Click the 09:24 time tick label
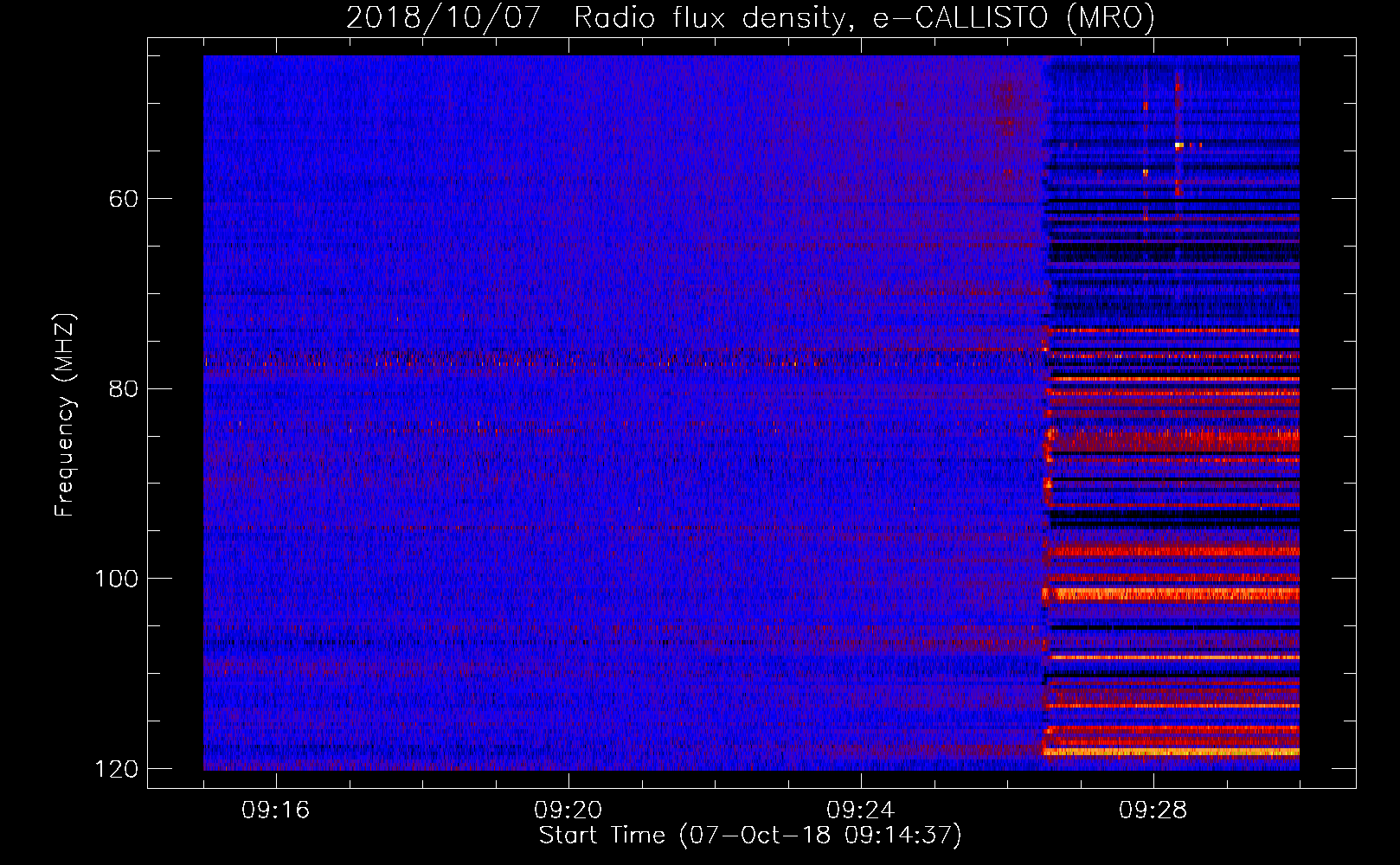The width and height of the screenshot is (1400, 865). pyautogui.click(x=861, y=811)
